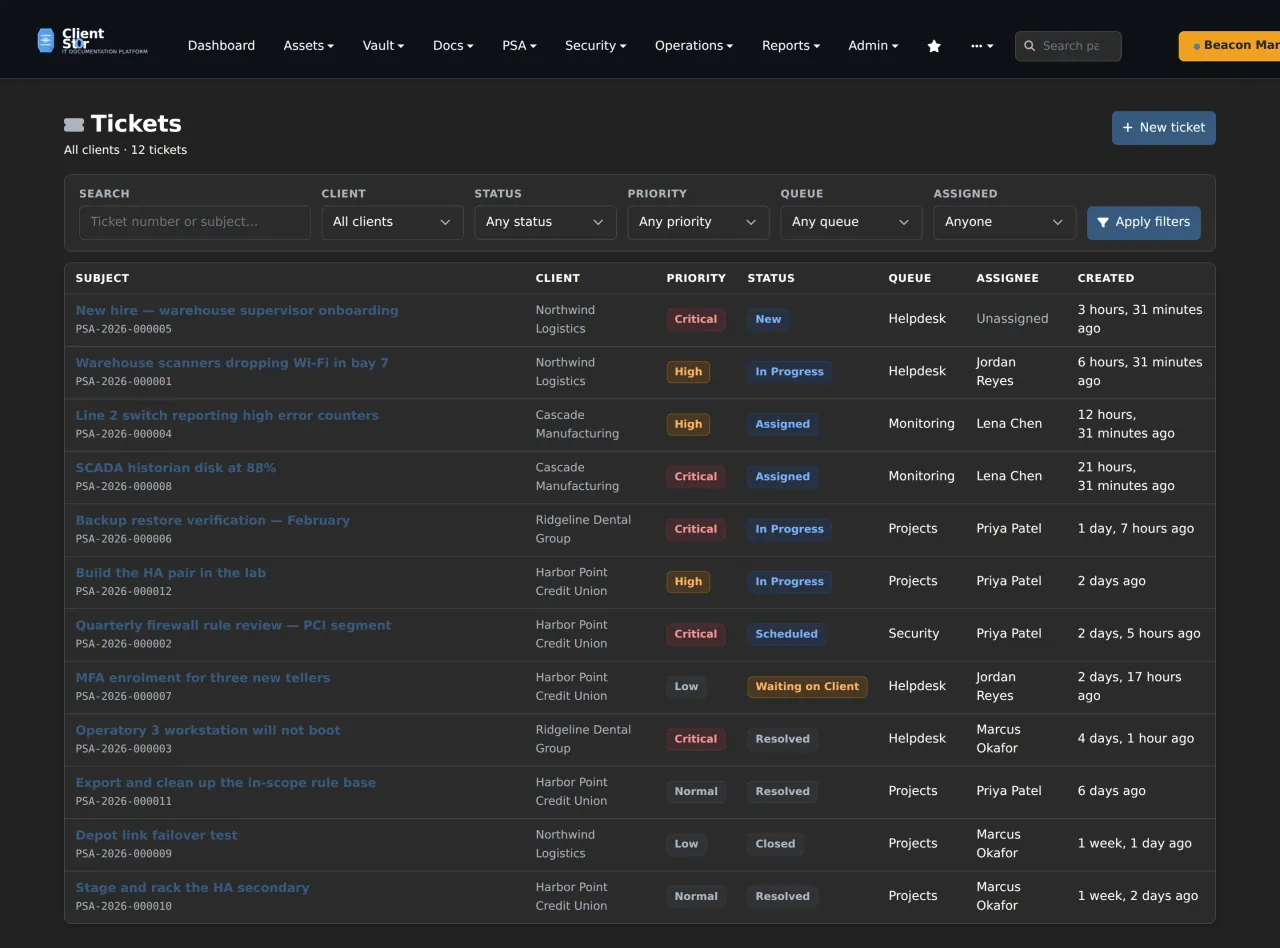The height and width of the screenshot is (948, 1280).
Task: Click ticket number PSA-2026-000008
Action: 124,486
